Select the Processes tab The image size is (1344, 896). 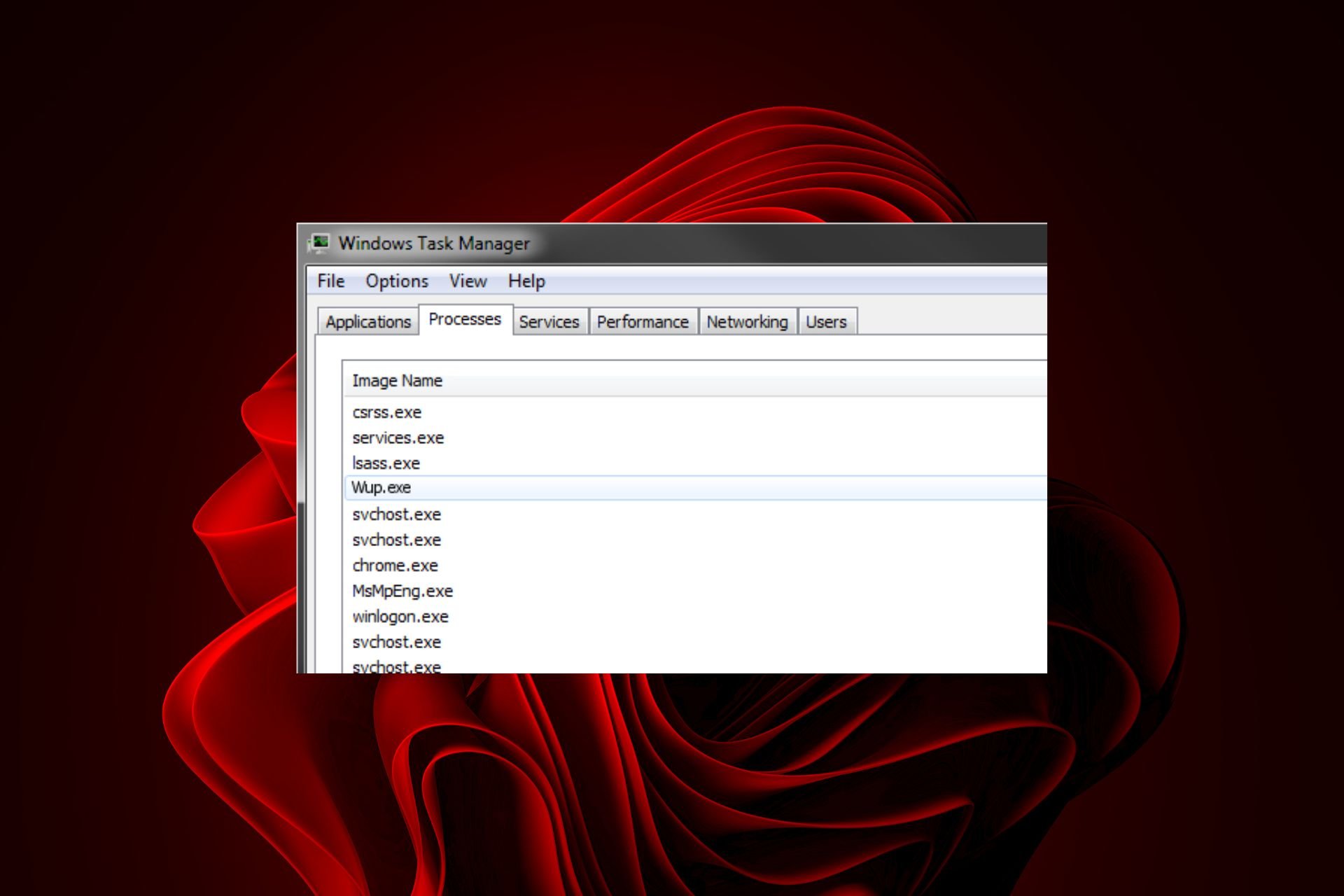click(465, 319)
